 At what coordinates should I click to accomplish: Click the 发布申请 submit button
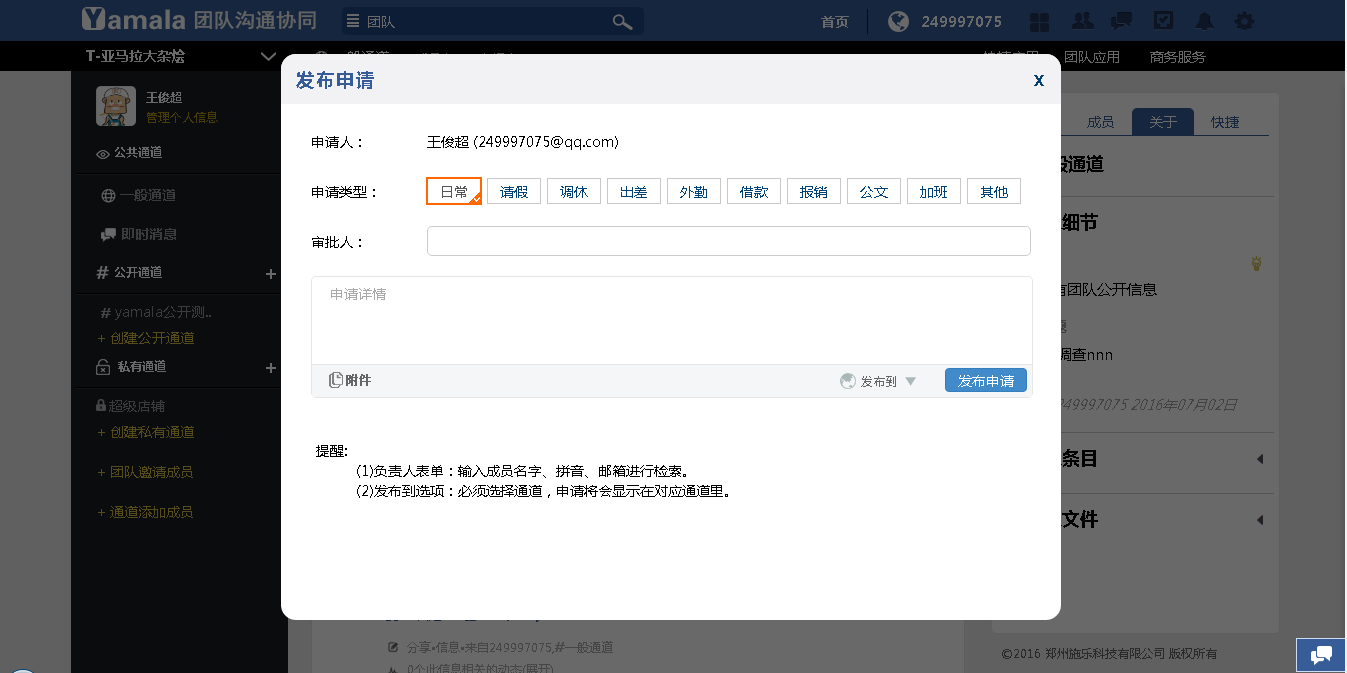point(985,381)
